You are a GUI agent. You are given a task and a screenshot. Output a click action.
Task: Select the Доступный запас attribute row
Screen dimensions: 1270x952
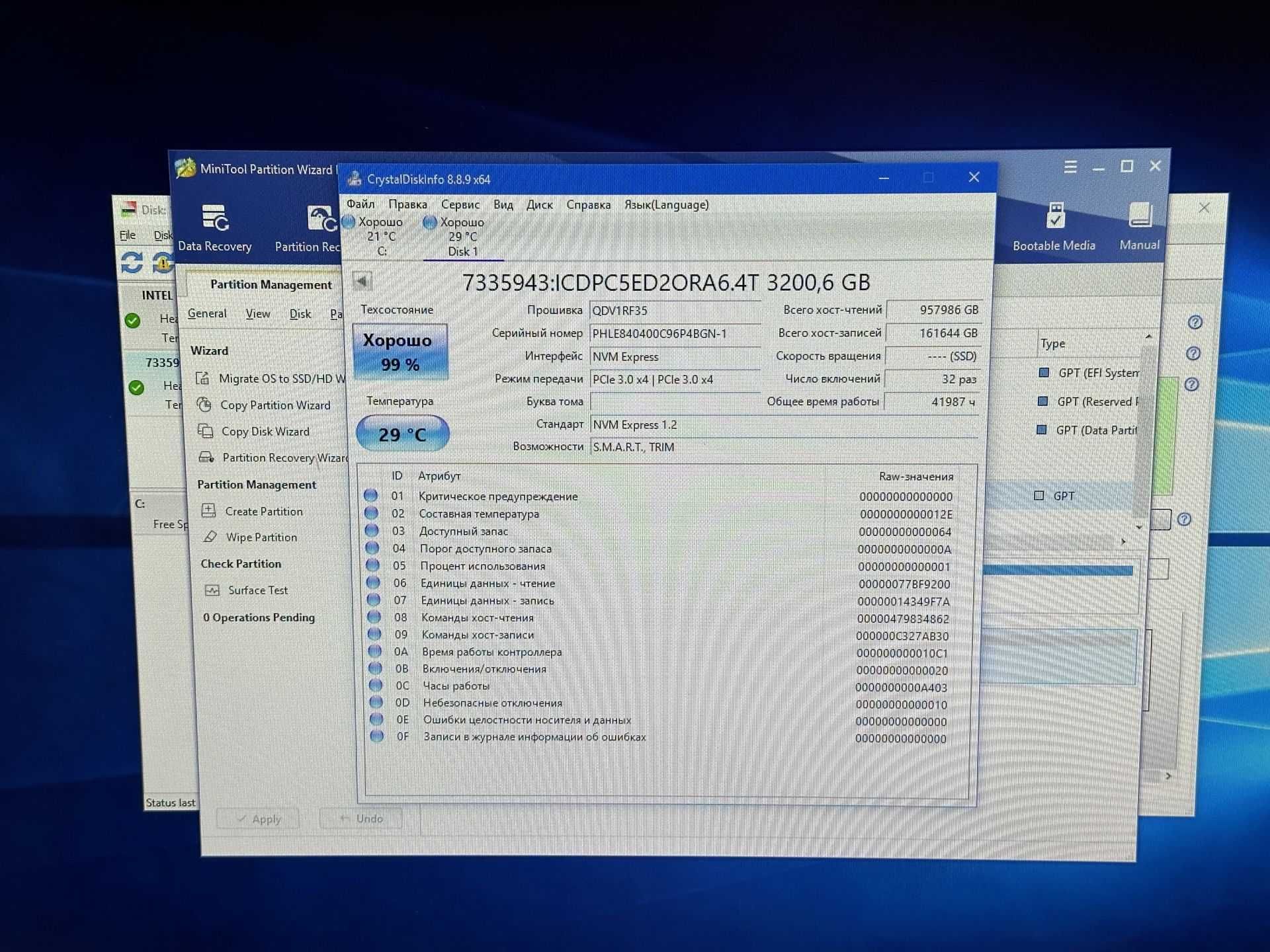point(659,531)
